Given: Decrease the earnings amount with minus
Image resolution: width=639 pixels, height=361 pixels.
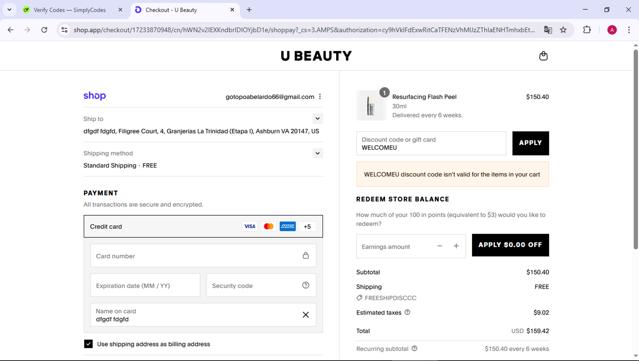Looking at the screenshot, I should pos(440,246).
